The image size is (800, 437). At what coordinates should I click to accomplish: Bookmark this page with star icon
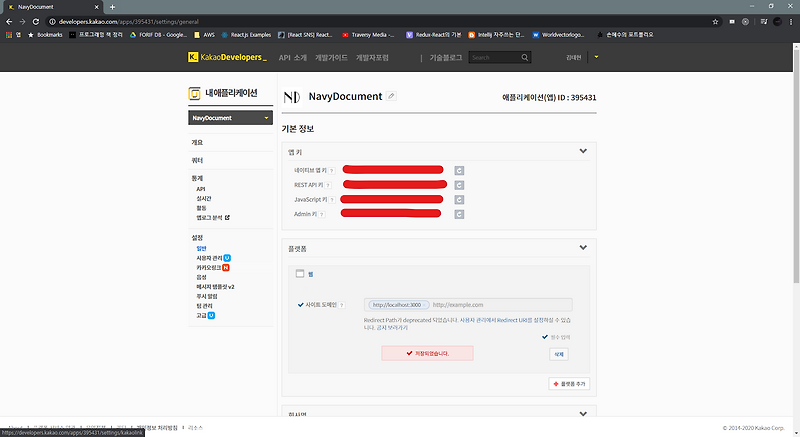pyautogui.click(x=715, y=21)
